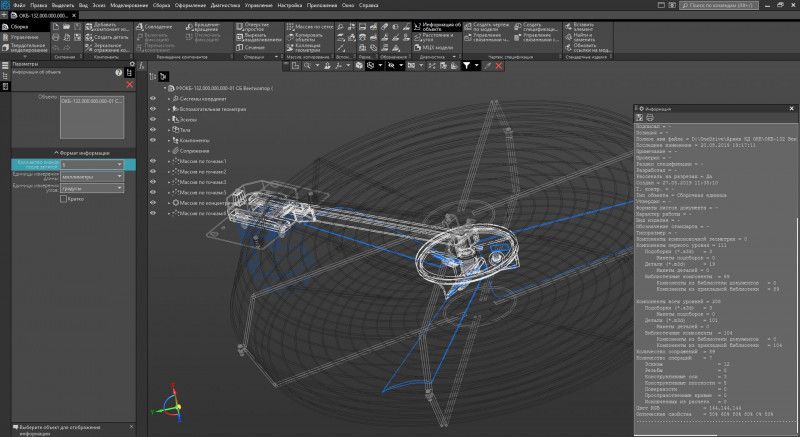
Task: Toggle visibility of Эскизы
Action: pyautogui.click(x=153, y=119)
